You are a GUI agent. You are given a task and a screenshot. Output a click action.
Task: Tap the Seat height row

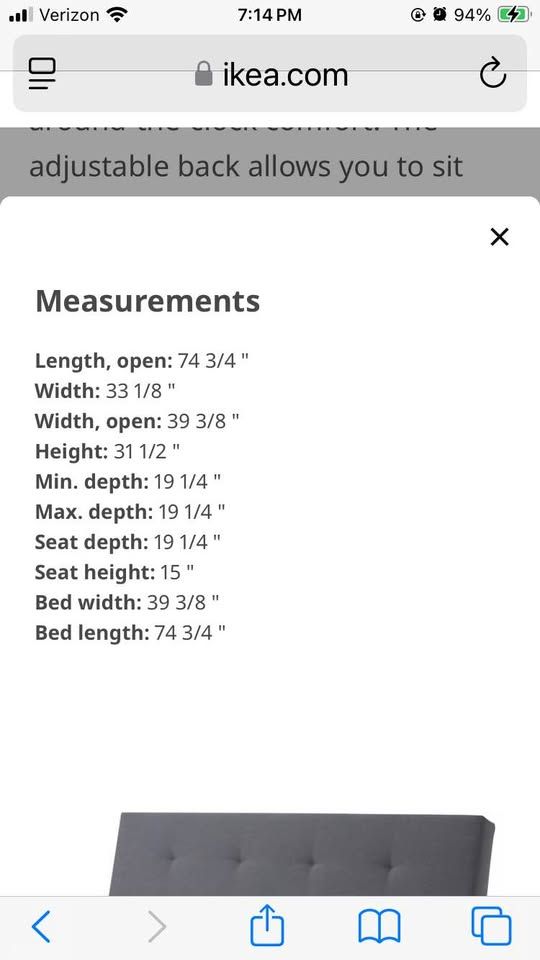(x=114, y=572)
